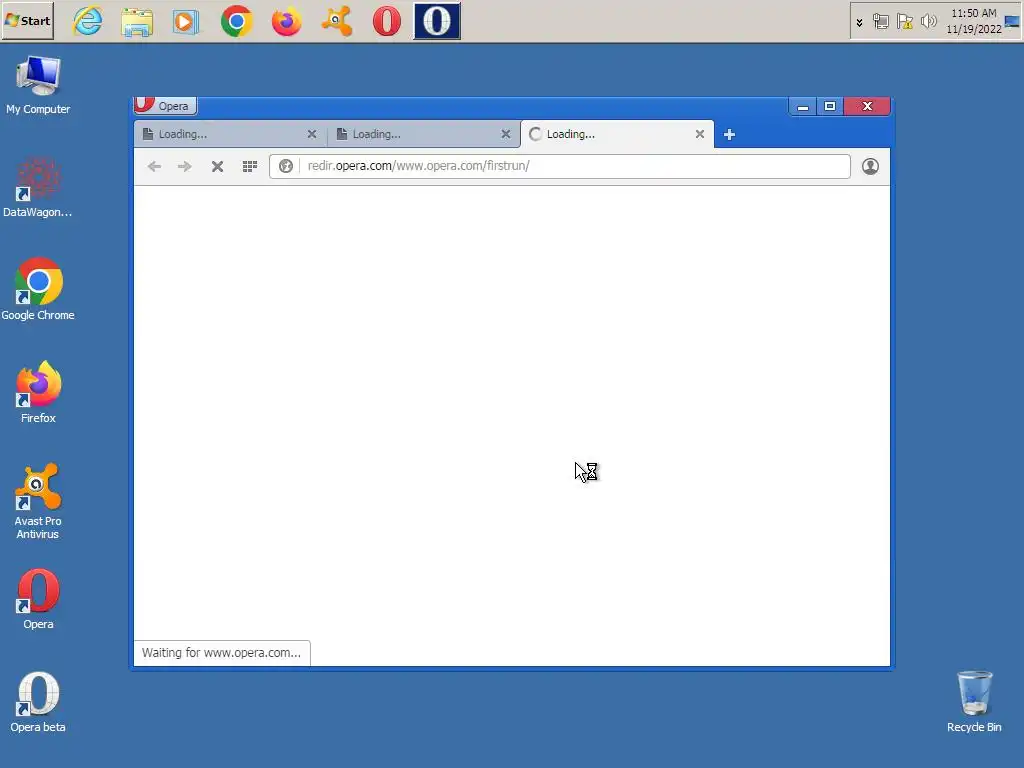Close the Opera window
Screen dimensions: 1024x768
pos(867,106)
